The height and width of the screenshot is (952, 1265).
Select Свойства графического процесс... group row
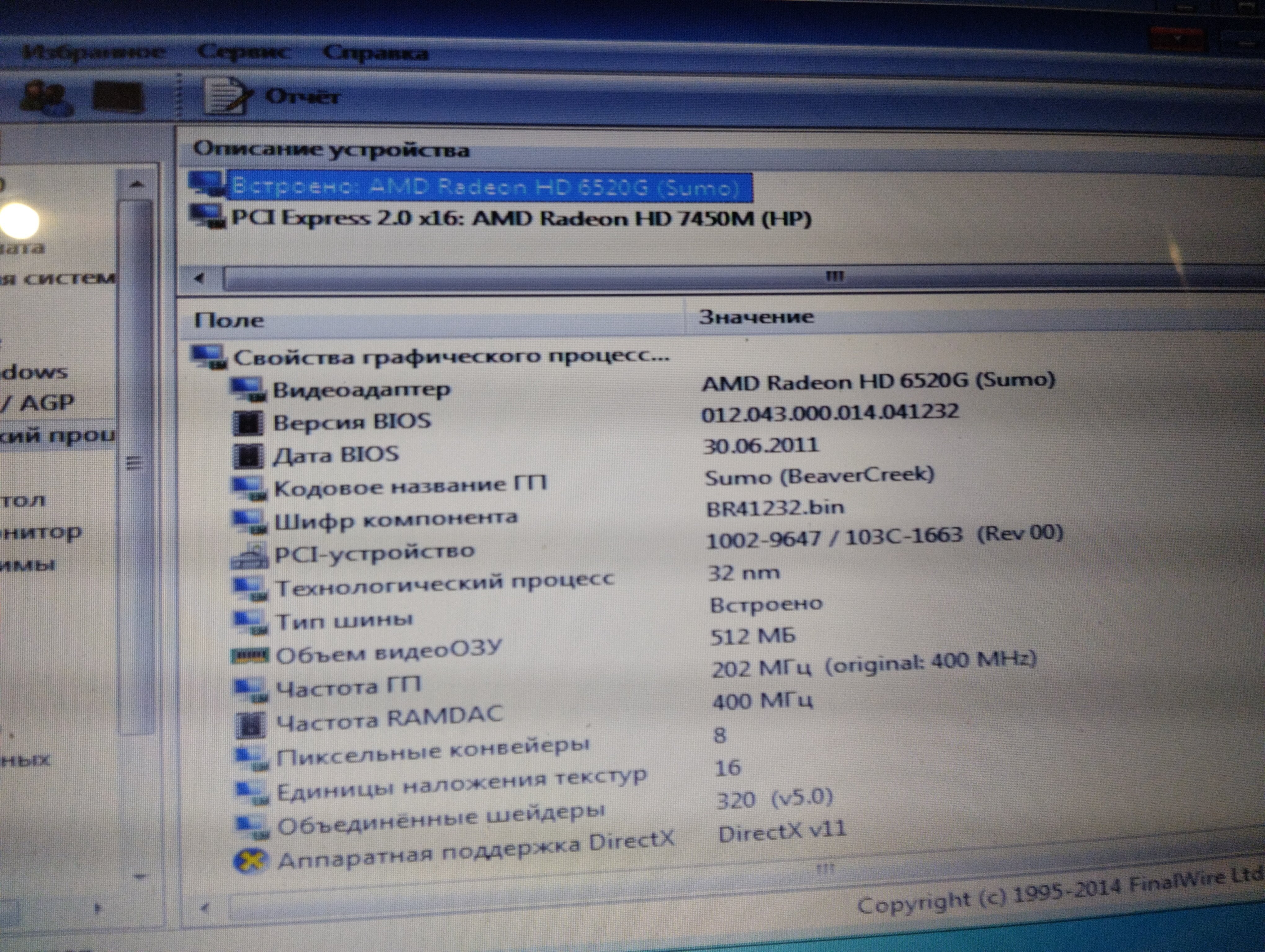coord(451,357)
